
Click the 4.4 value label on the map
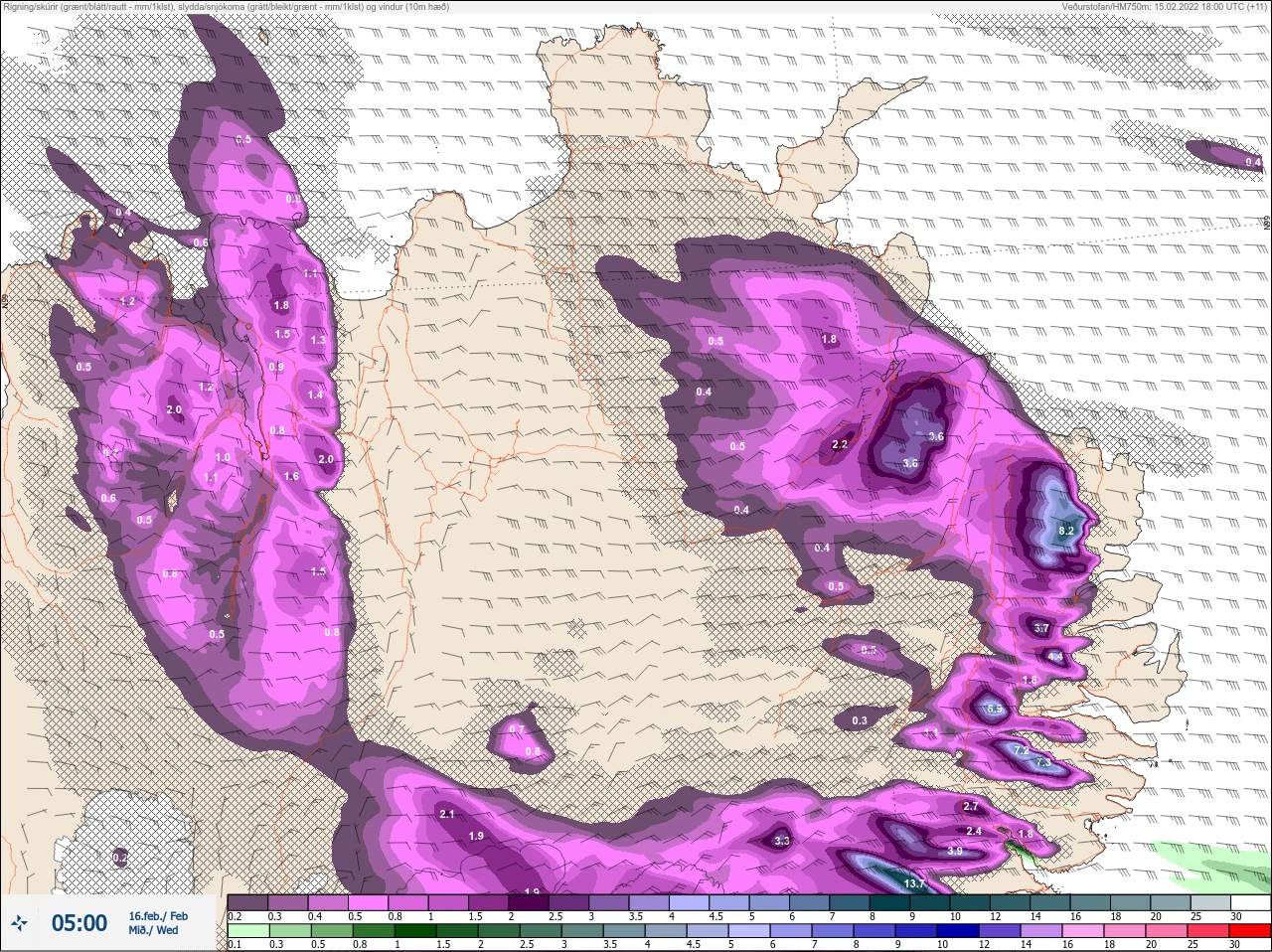[1055, 657]
